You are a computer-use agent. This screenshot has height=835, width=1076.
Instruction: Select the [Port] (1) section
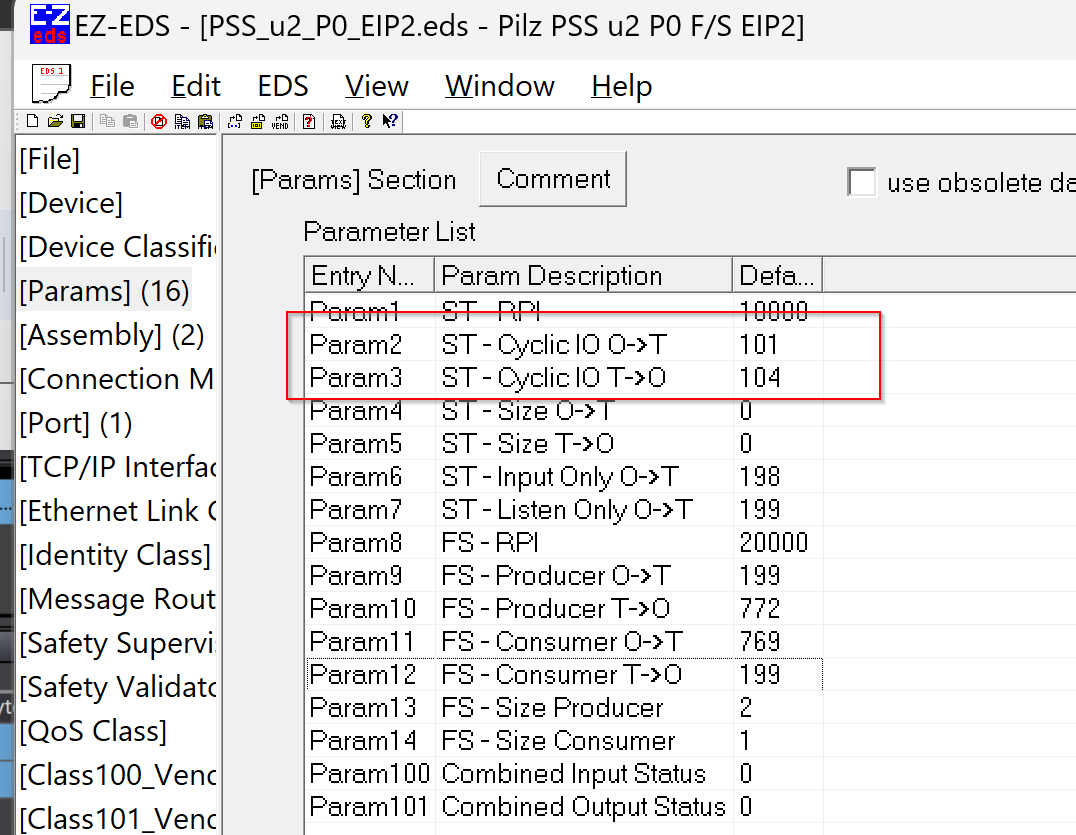pyautogui.click(x=75, y=423)
